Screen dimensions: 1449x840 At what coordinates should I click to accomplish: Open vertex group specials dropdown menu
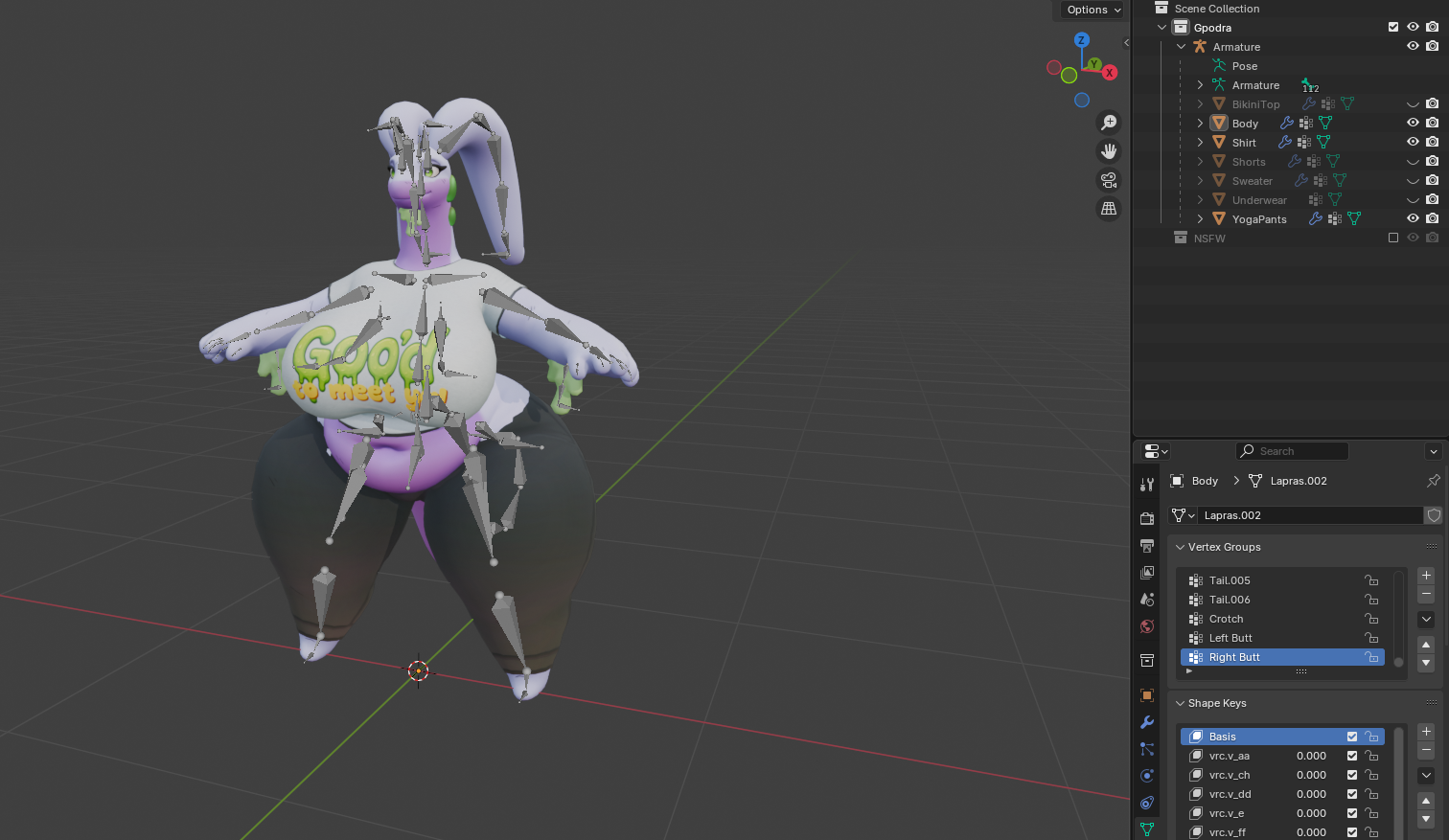1426,619
